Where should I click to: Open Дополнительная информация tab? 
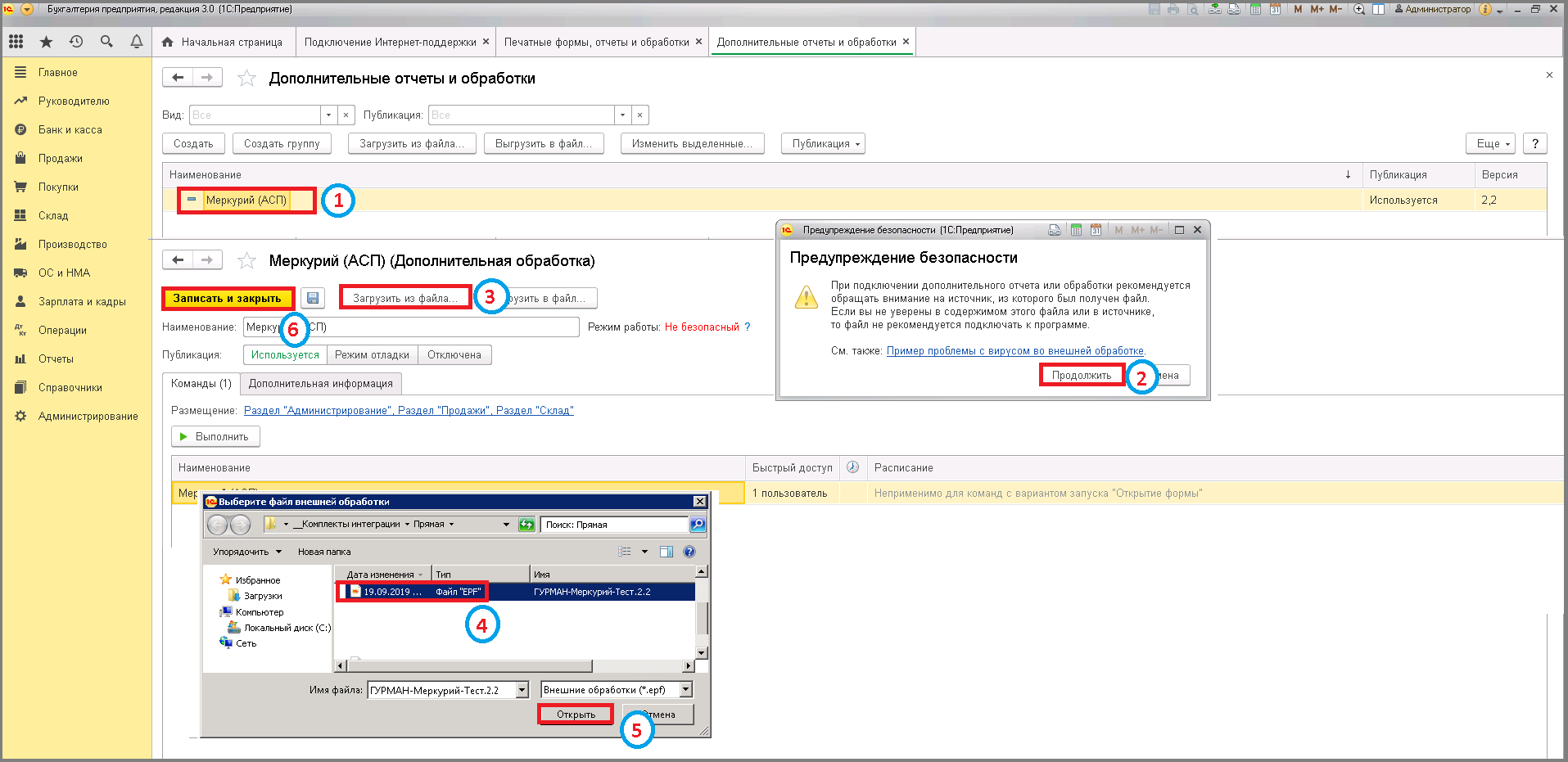click(x=321, y=383)
